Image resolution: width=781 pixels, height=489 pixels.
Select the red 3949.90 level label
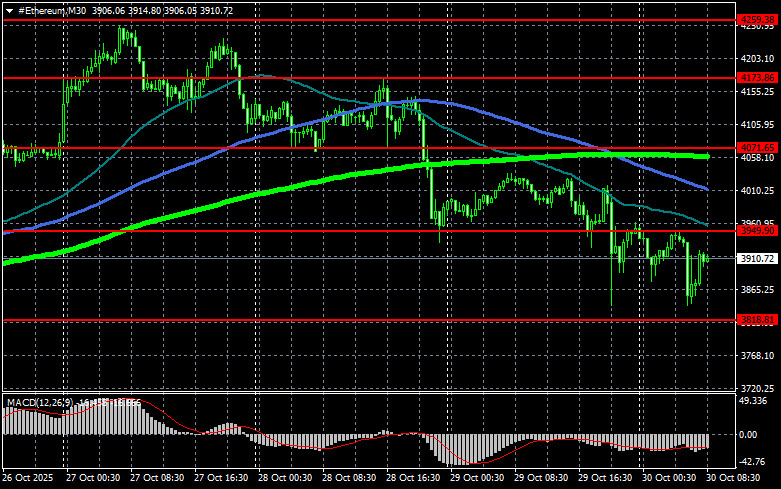(757, 231)
